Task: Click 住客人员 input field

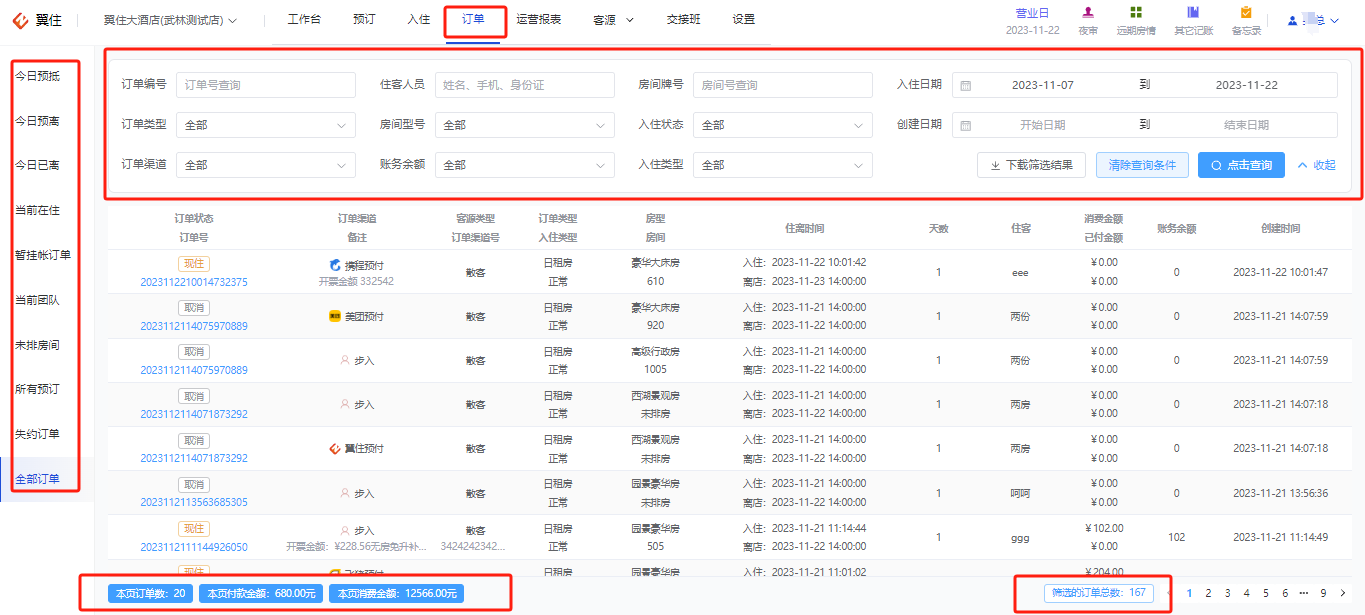Action: pyautogui.click(x=524, y=85)
